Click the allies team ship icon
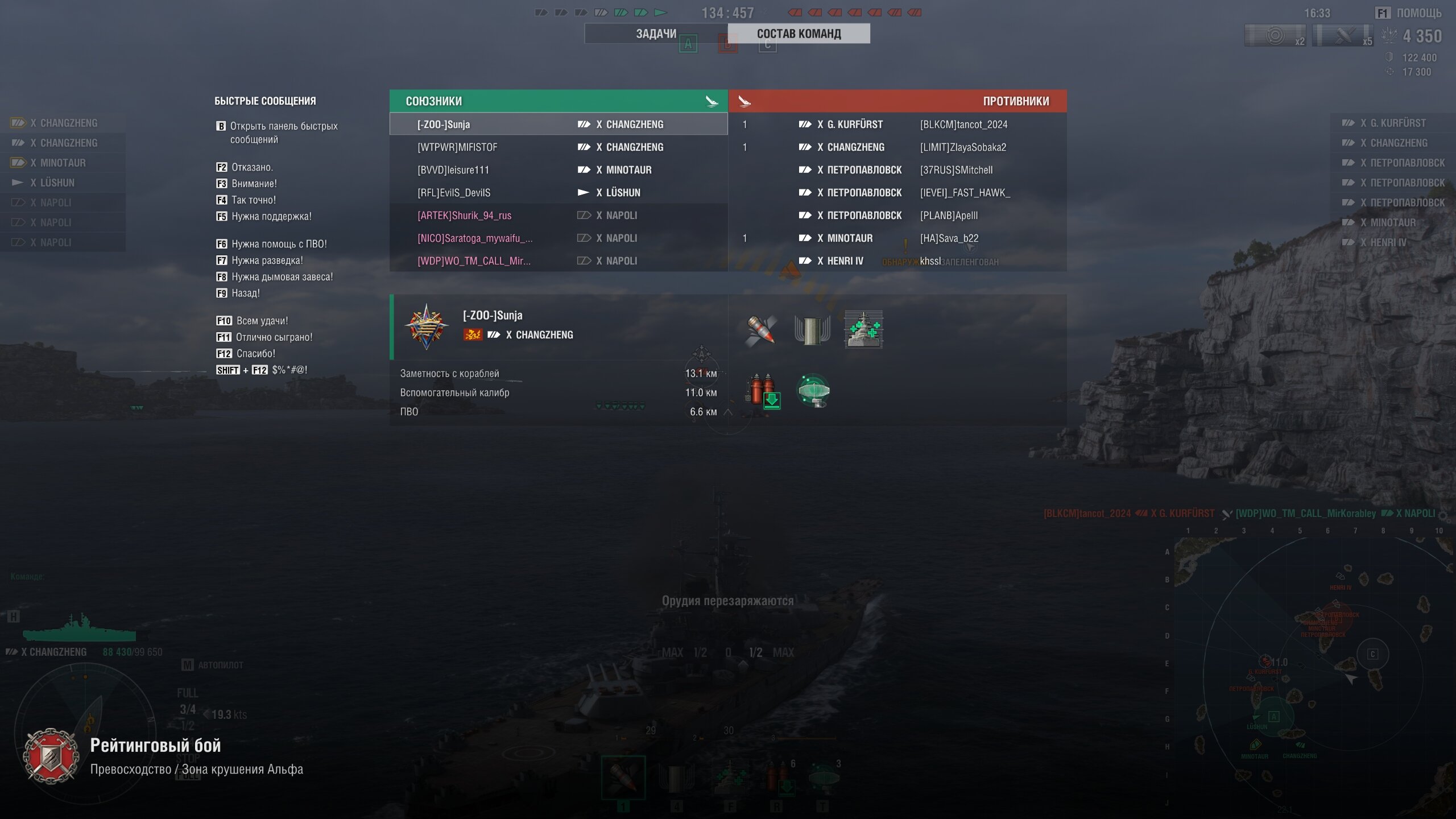Image resolution: width=1456 pixels, height=819 pixels. point(712,101)
